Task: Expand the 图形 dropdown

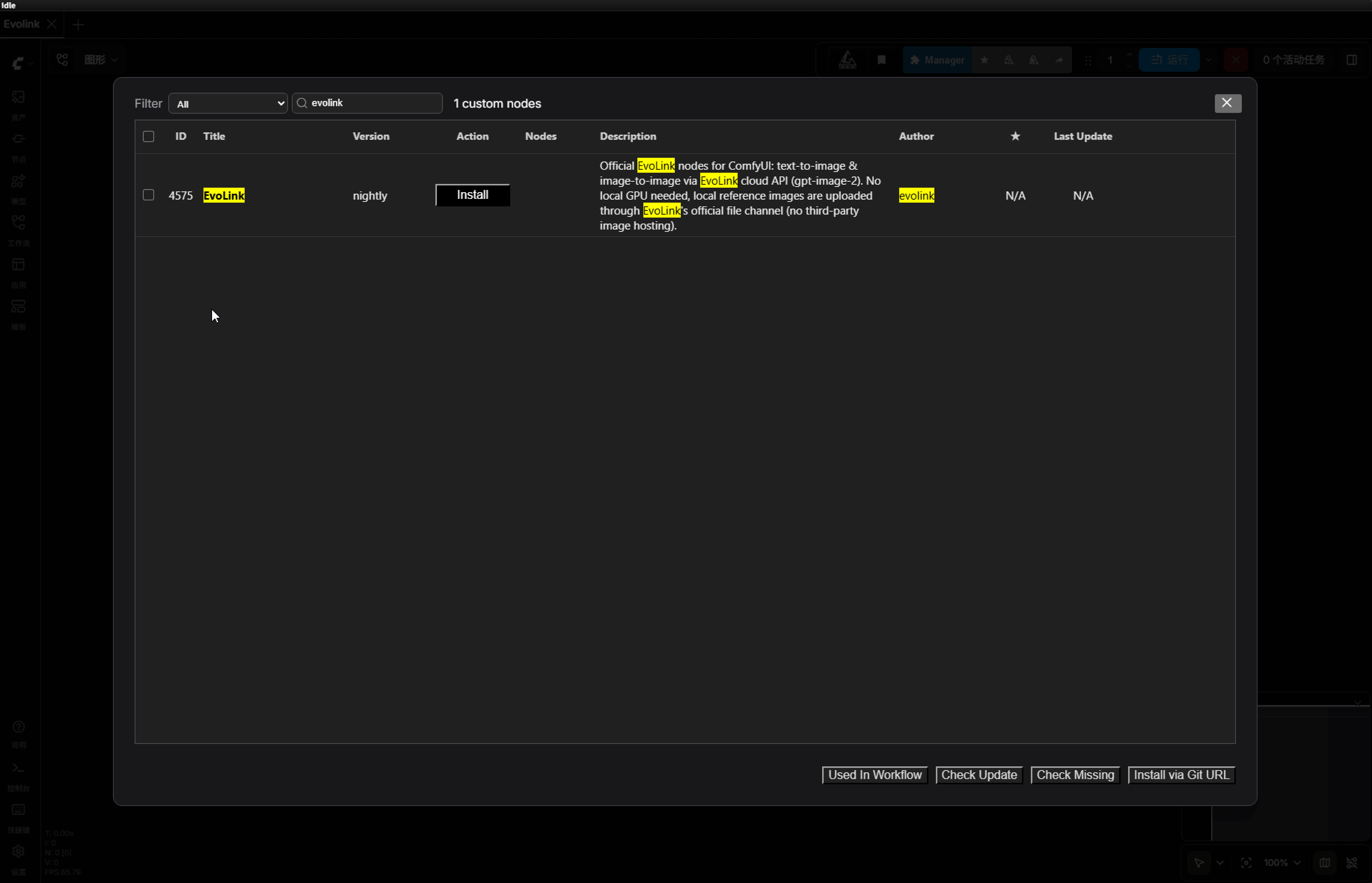Action: 101,60
